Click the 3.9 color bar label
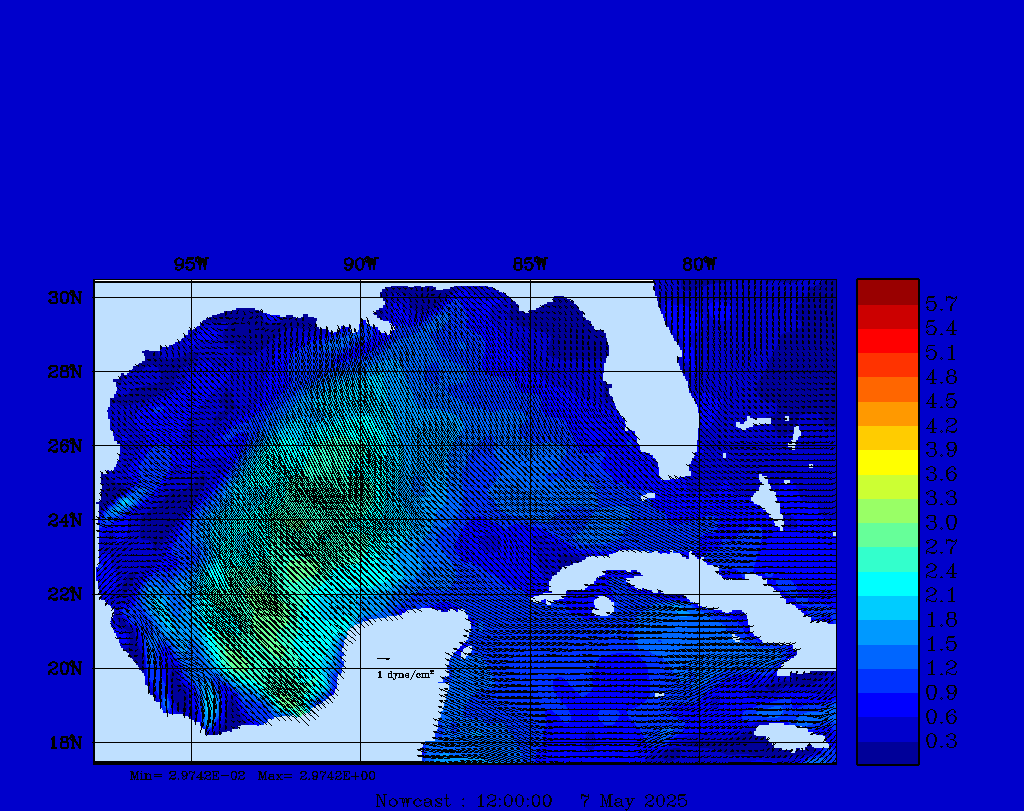This screenshot has height=811, width=1024. tap(941, 450)
